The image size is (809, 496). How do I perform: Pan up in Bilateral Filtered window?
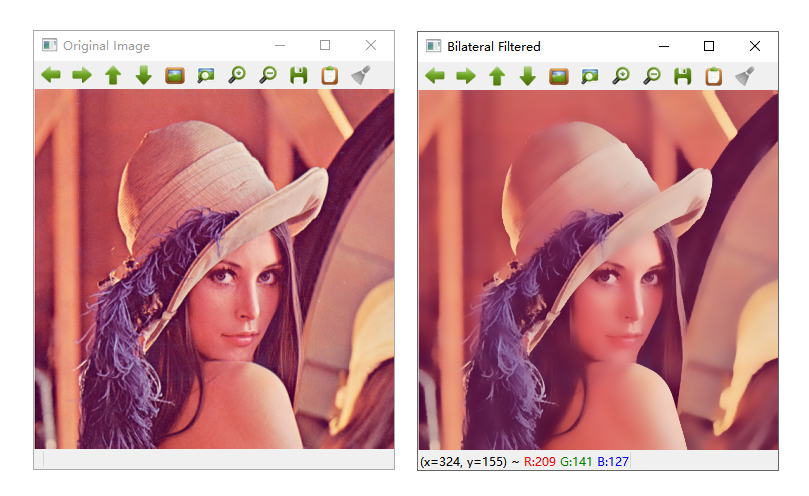point(497,76)
